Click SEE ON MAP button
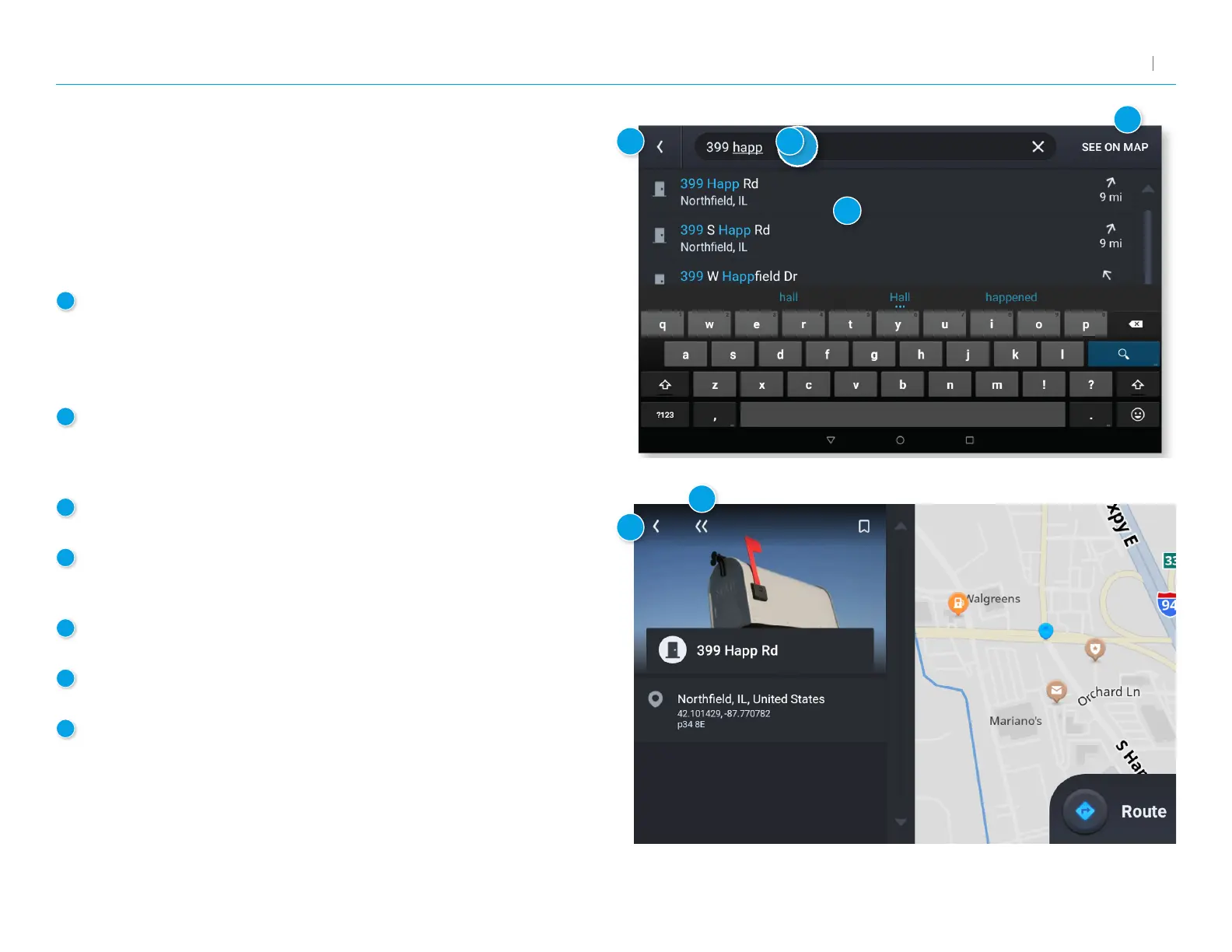This screenshot has width=1232, height=952. [1115, 147]
